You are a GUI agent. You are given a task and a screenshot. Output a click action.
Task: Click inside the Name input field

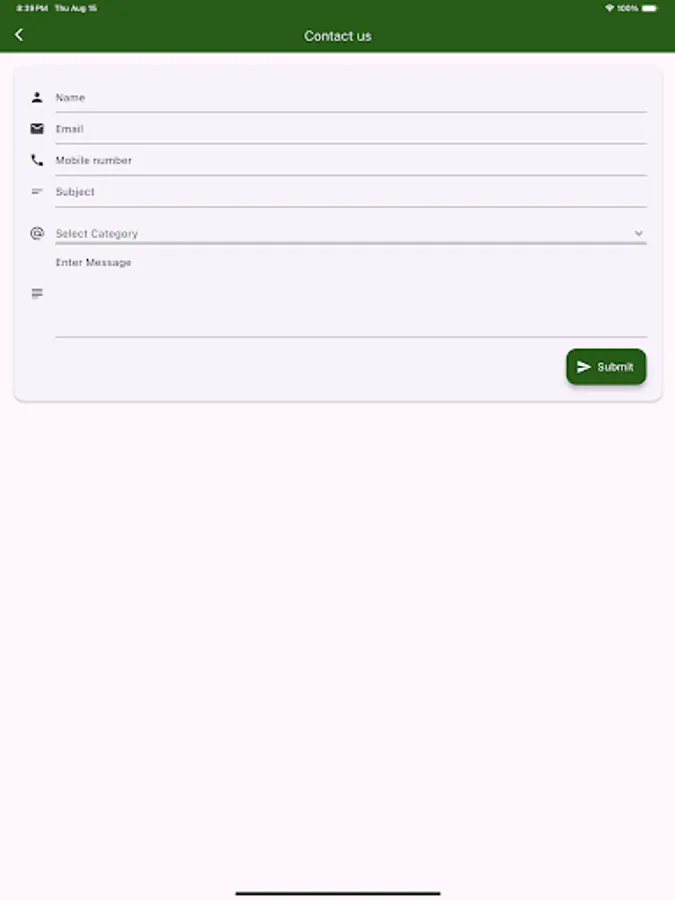(350, 97)
